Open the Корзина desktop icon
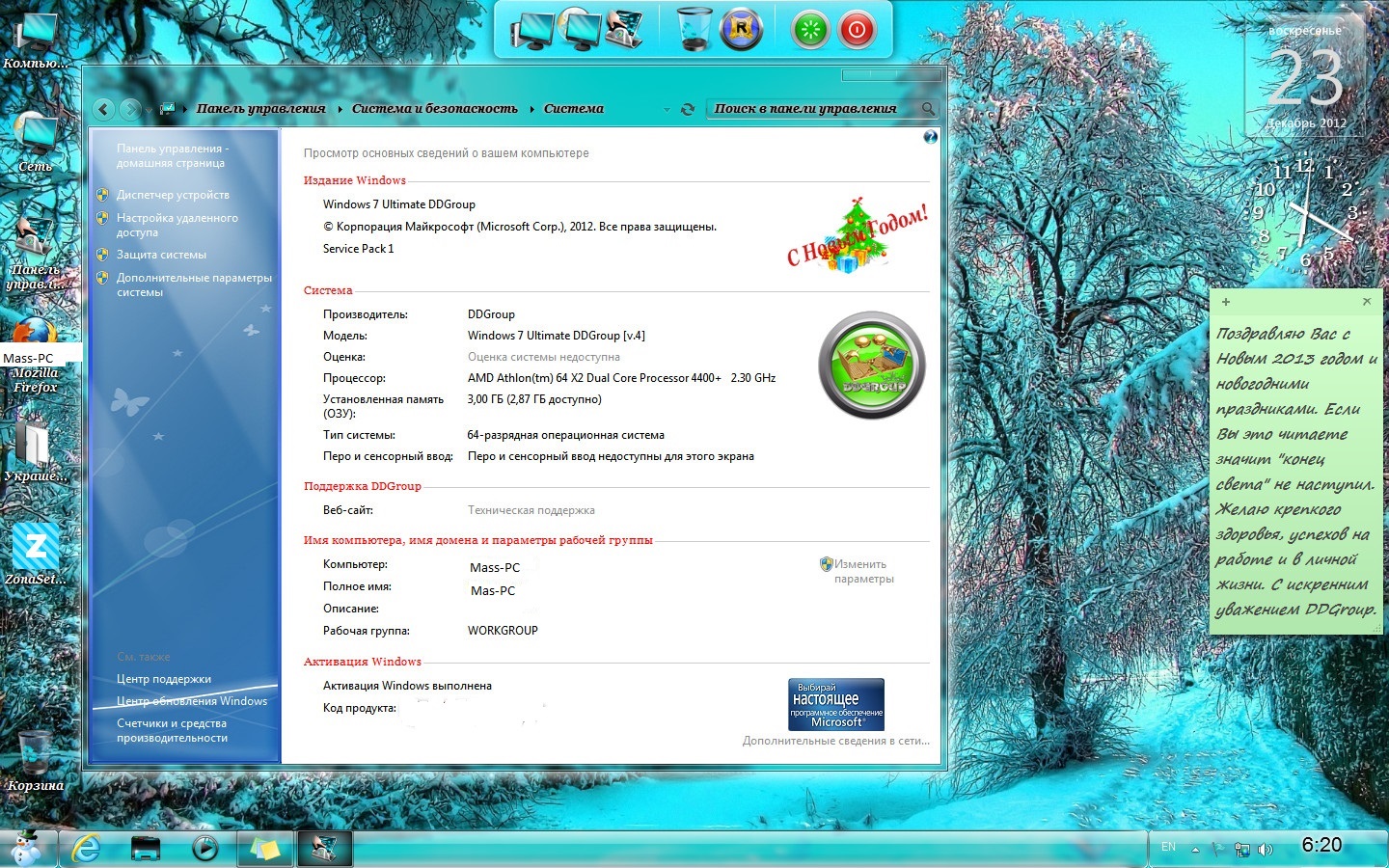The height and width of the screenshot is (868, 1389). (36, 760)
